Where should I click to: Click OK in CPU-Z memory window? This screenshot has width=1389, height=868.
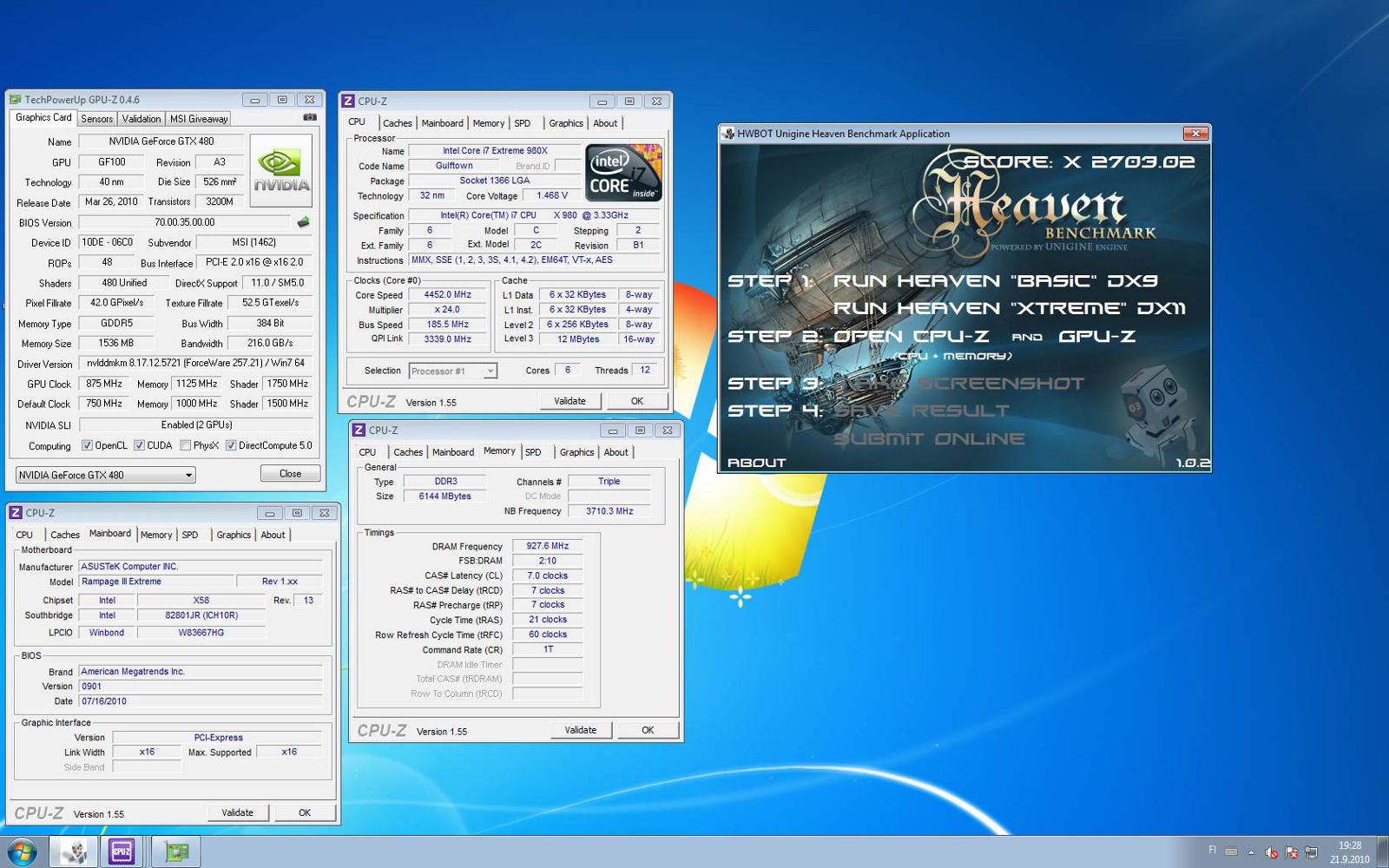point(648,730)
